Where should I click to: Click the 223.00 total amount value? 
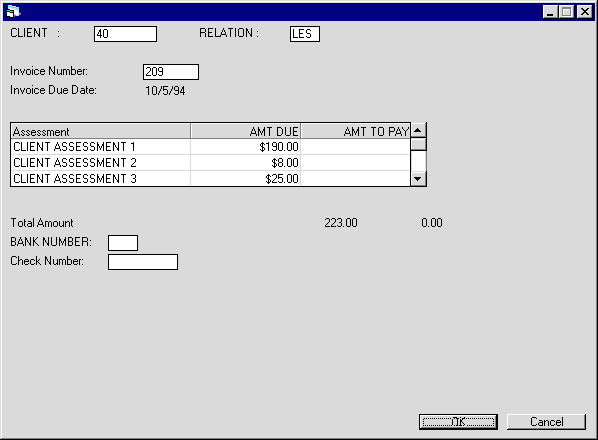tap(341, 223)
